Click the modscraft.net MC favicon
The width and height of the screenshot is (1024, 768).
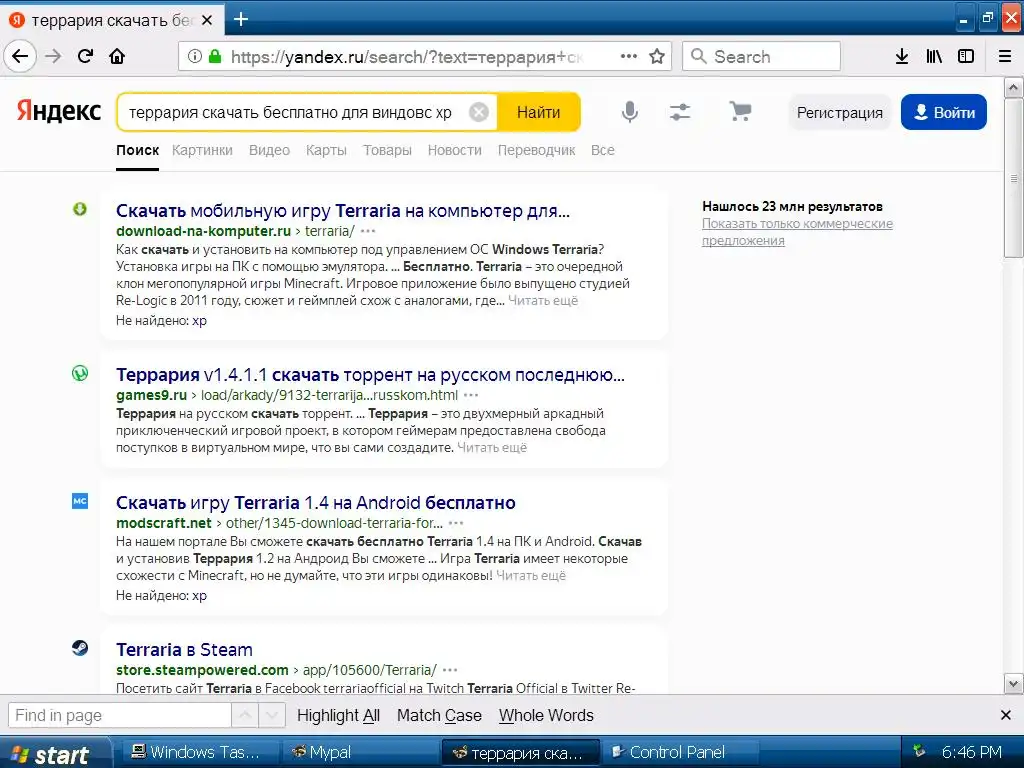coord(80,501)
